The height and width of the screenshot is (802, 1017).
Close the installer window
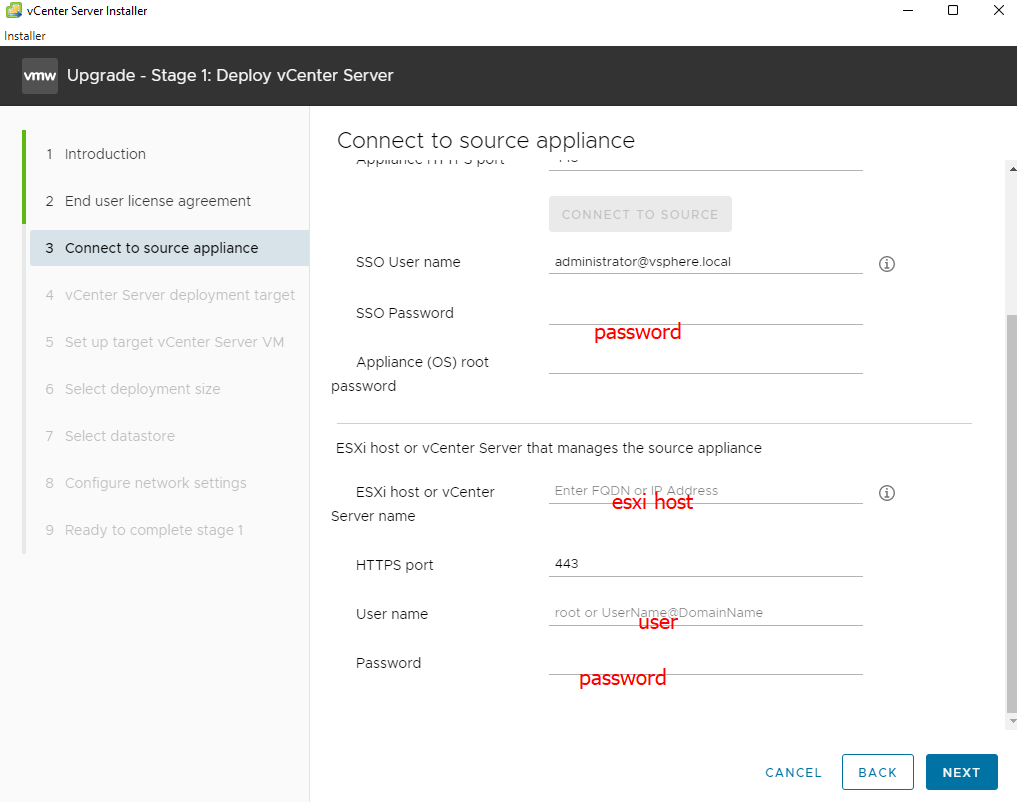(999, 10)
